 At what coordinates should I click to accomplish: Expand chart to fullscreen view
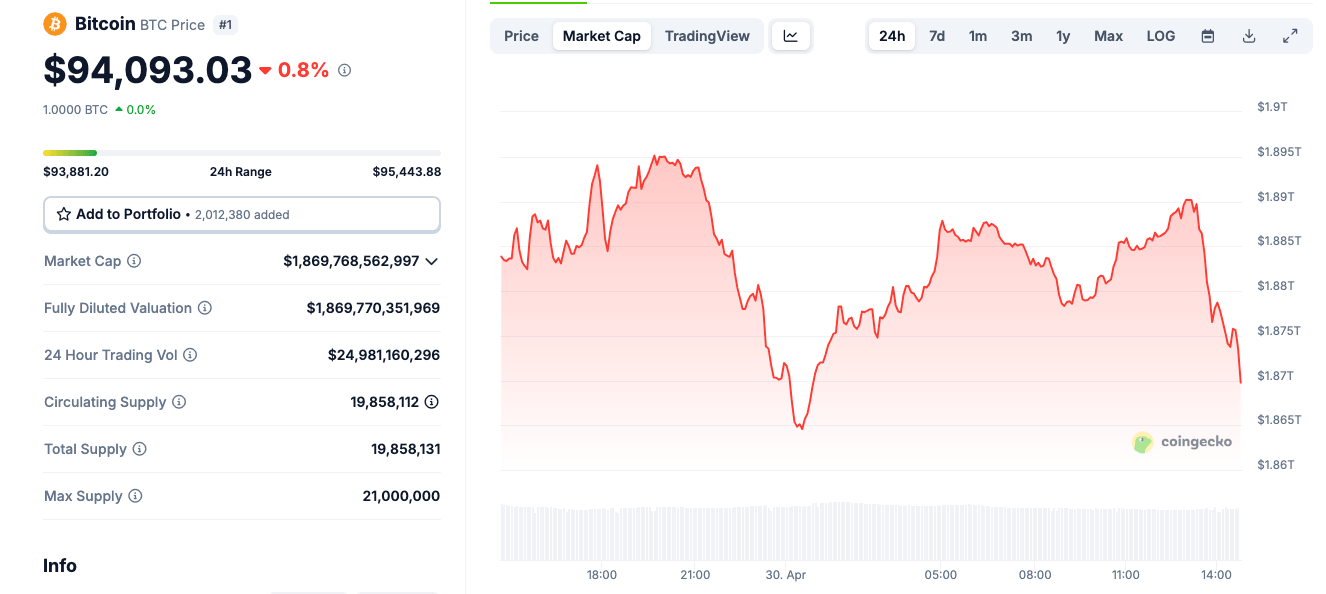[1290, 35]
